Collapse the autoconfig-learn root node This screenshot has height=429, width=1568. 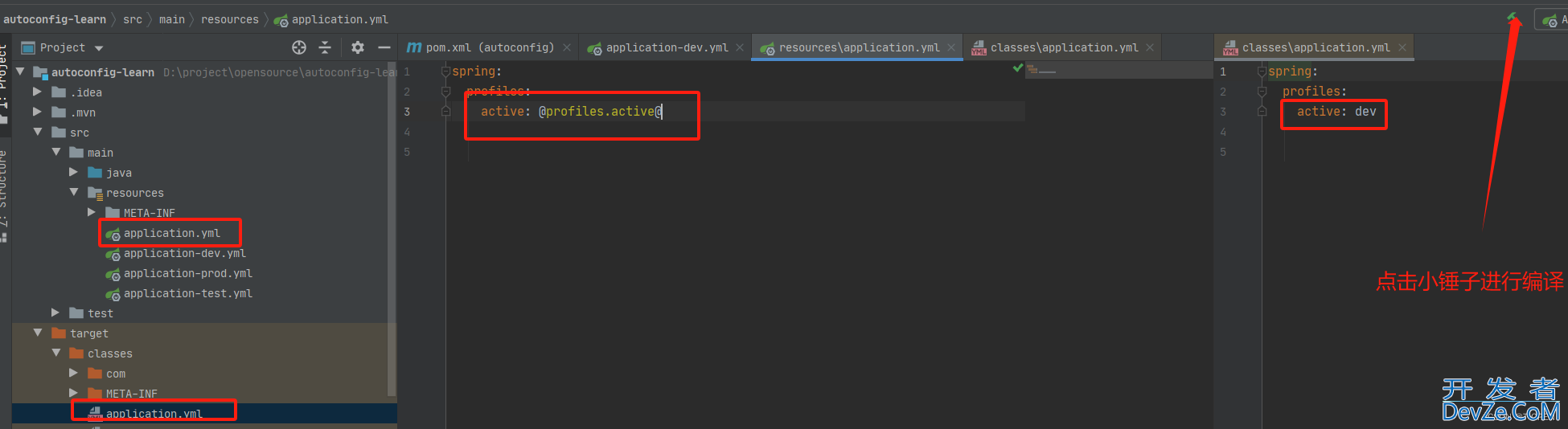[20, 71]
